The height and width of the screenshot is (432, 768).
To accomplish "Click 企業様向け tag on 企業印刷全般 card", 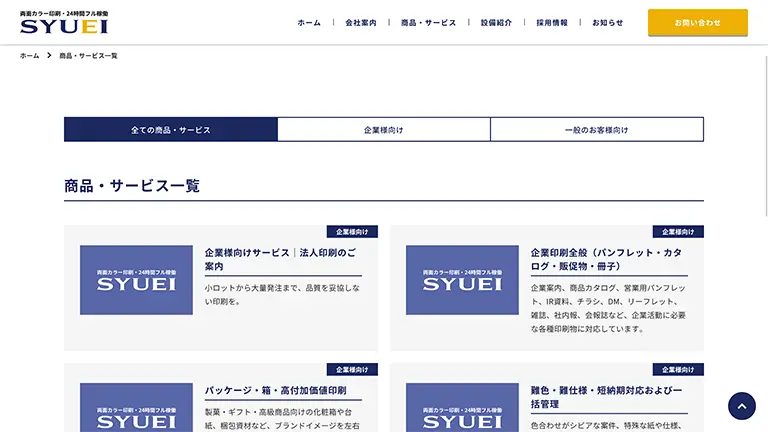I will pyautogui.click(x=678, y=232).
